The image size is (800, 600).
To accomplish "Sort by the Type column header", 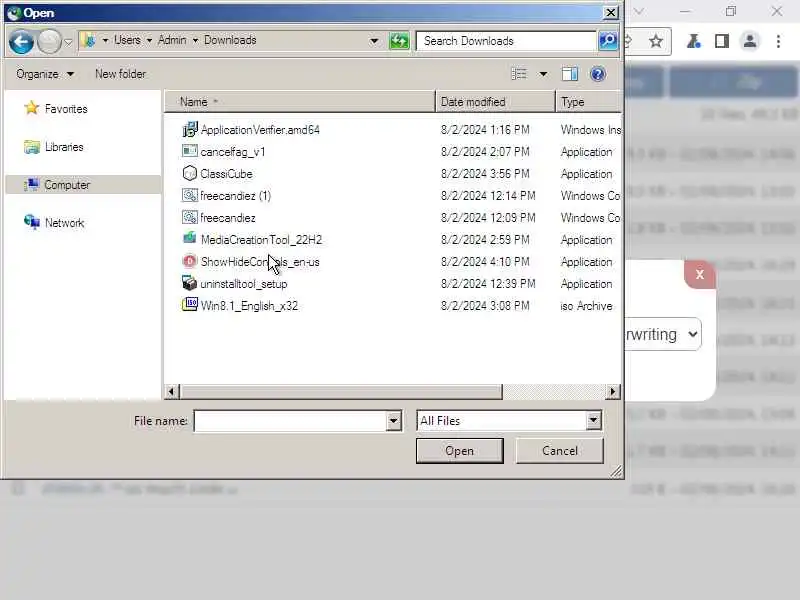I will click(x=589, y=102).
